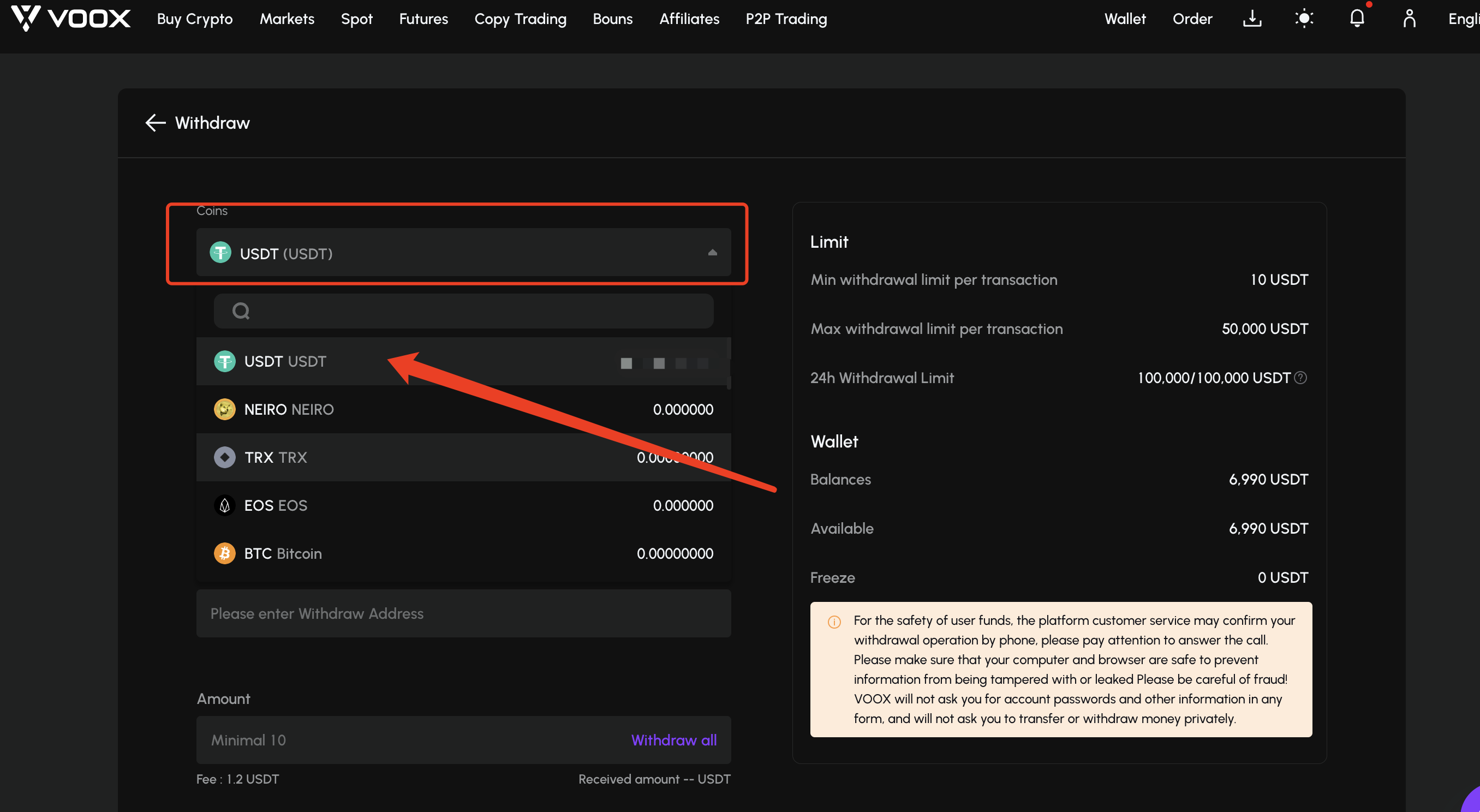The image size is (1480, 812).
Task: Open Copy Trading
Action: click(x=520, y=19)
